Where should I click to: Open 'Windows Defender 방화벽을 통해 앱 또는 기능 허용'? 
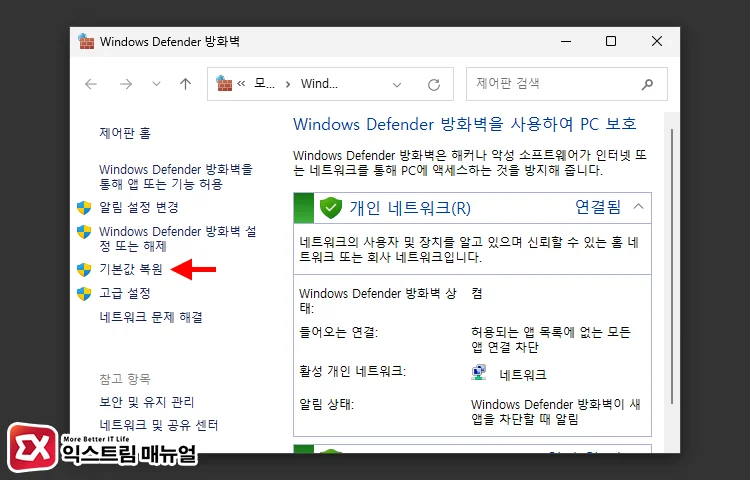176,177
